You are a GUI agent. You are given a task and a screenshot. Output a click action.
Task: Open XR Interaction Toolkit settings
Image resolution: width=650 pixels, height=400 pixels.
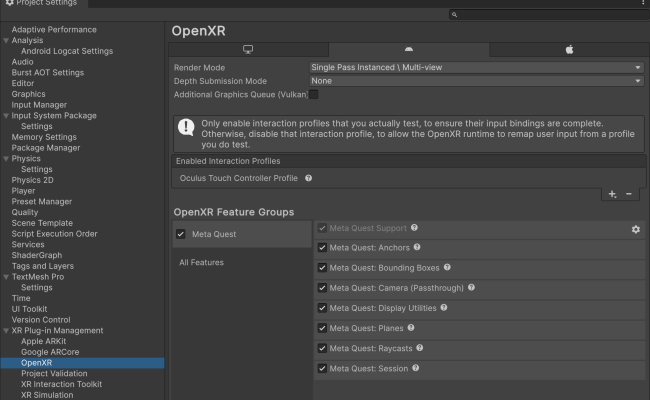61,384
